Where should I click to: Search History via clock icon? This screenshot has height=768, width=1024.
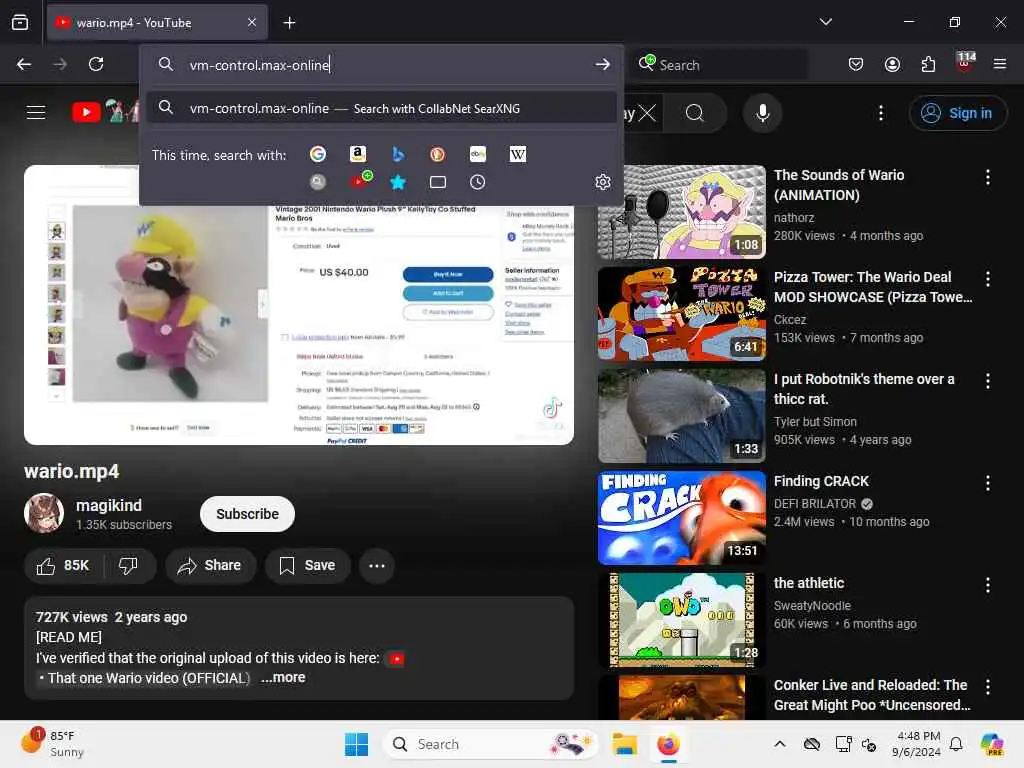point(477,182)
